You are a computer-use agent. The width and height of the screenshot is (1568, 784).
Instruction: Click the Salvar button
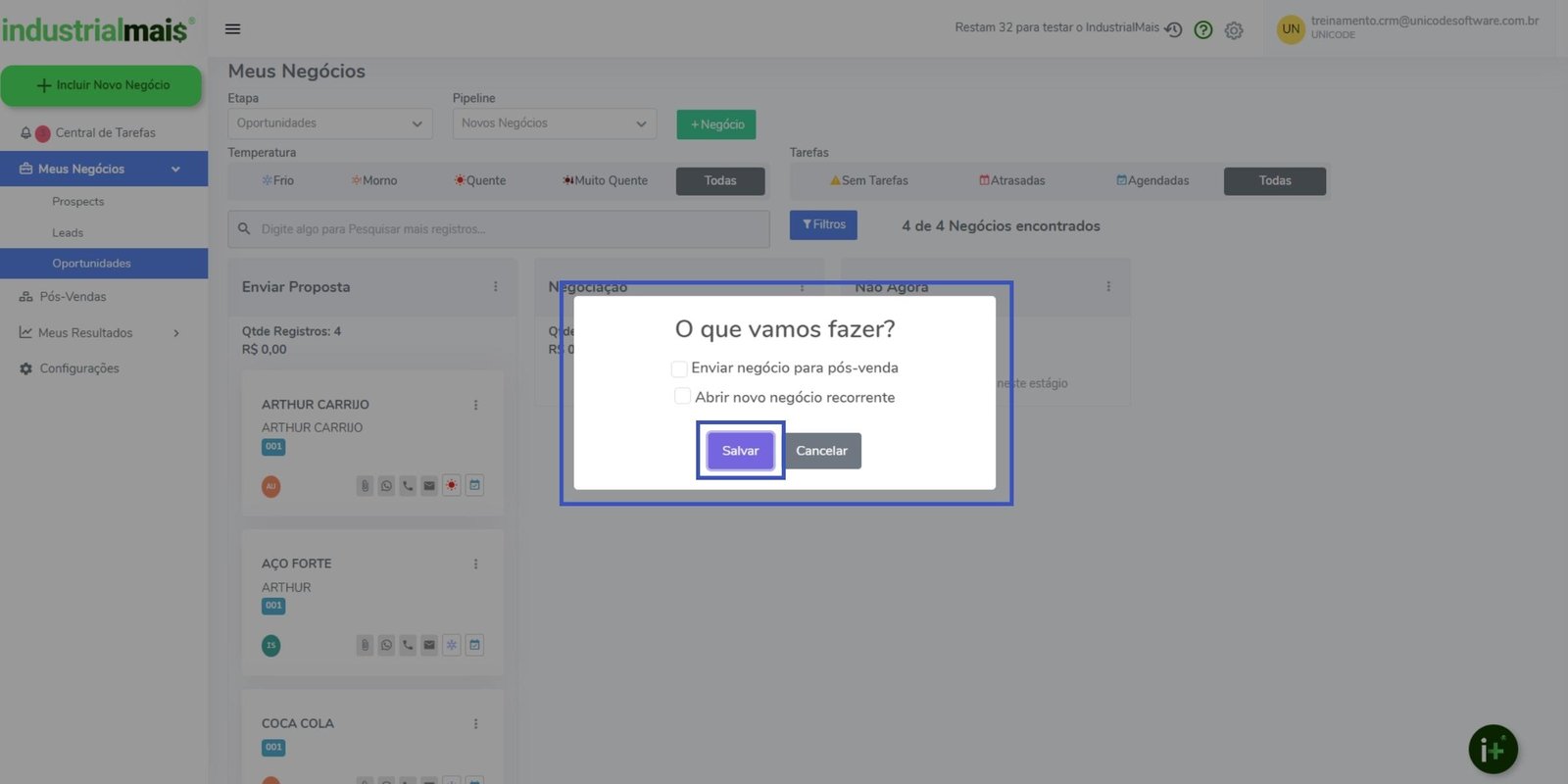pos(740,451)
